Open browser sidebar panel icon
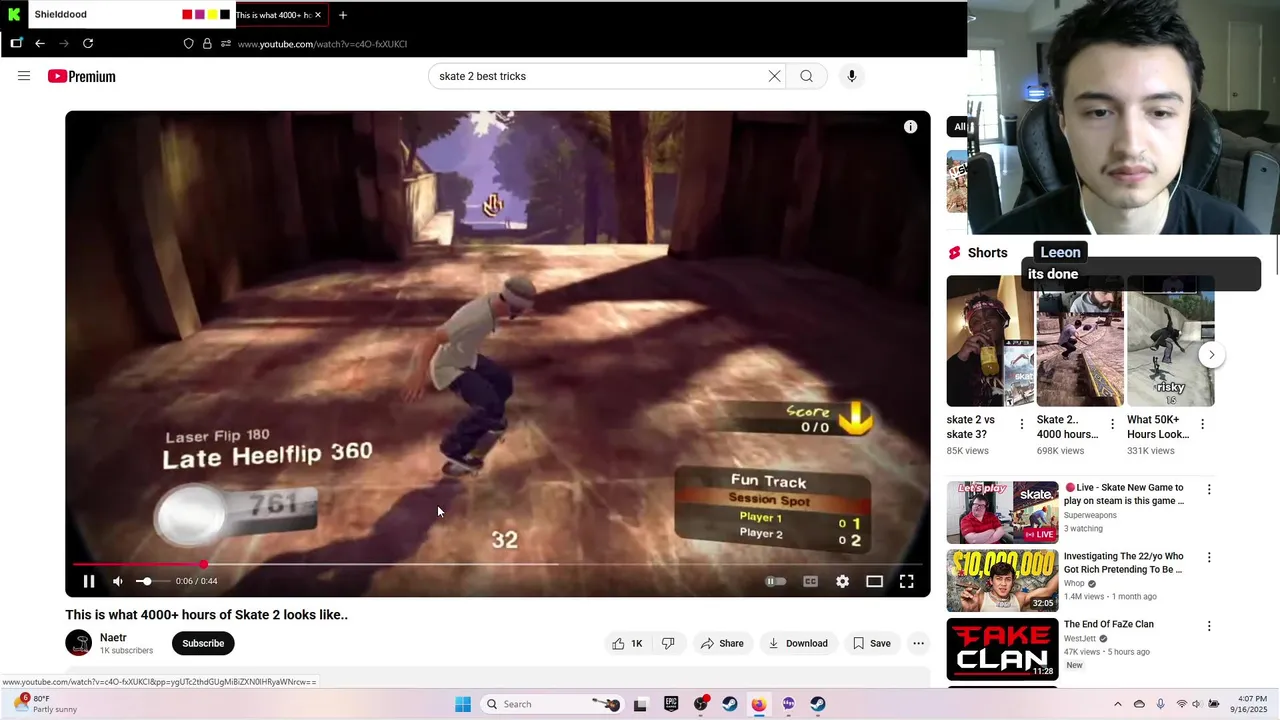The width and height of the screenshot is (1280, 720). pyautogui.click(x=16, y=43)
